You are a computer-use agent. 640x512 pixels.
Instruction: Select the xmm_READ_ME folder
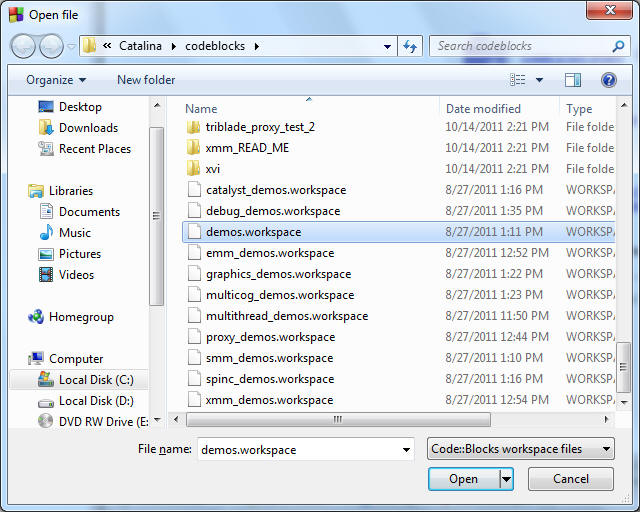[247, 148]
